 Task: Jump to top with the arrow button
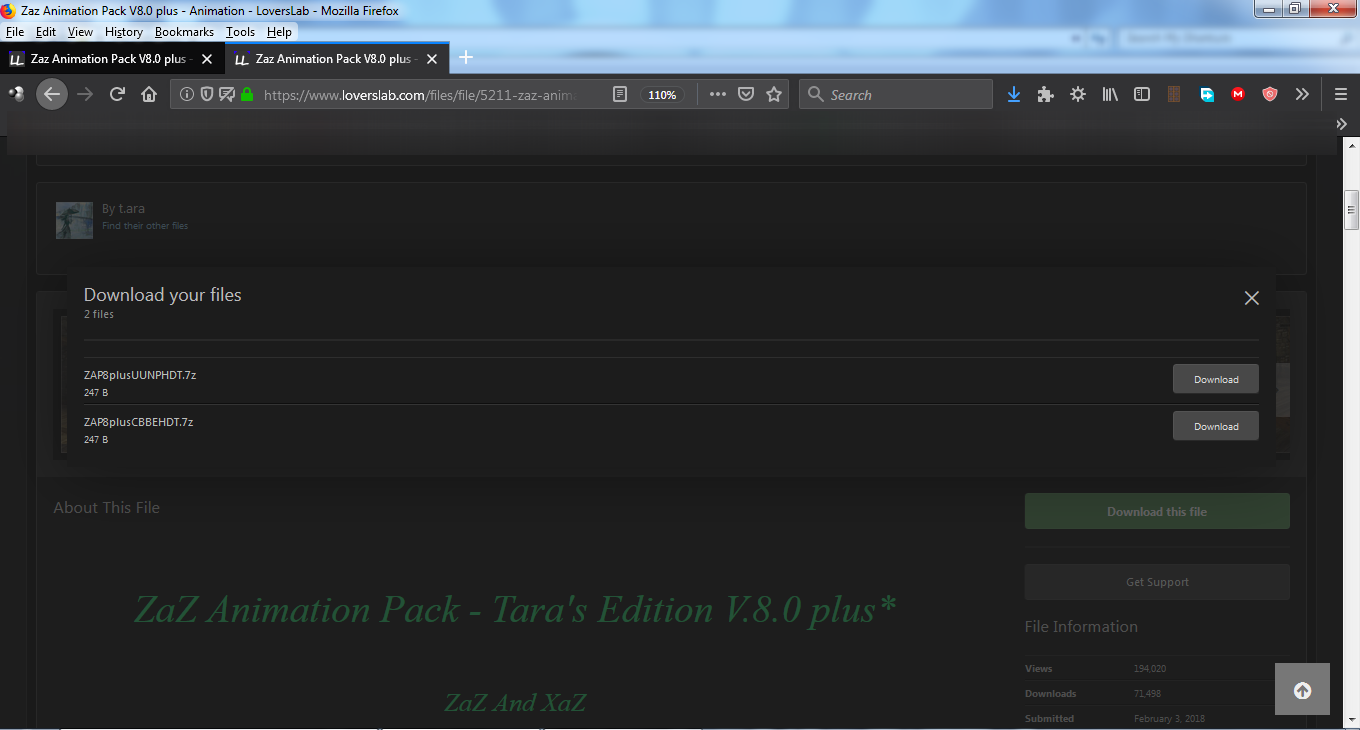point(1302,689)
